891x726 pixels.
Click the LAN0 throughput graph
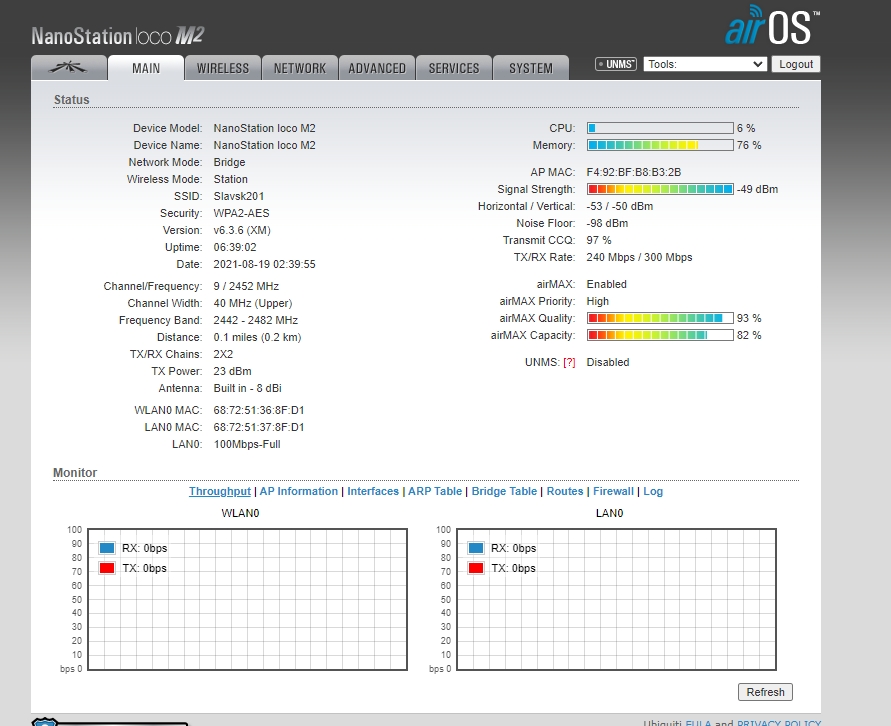point(617,599)
